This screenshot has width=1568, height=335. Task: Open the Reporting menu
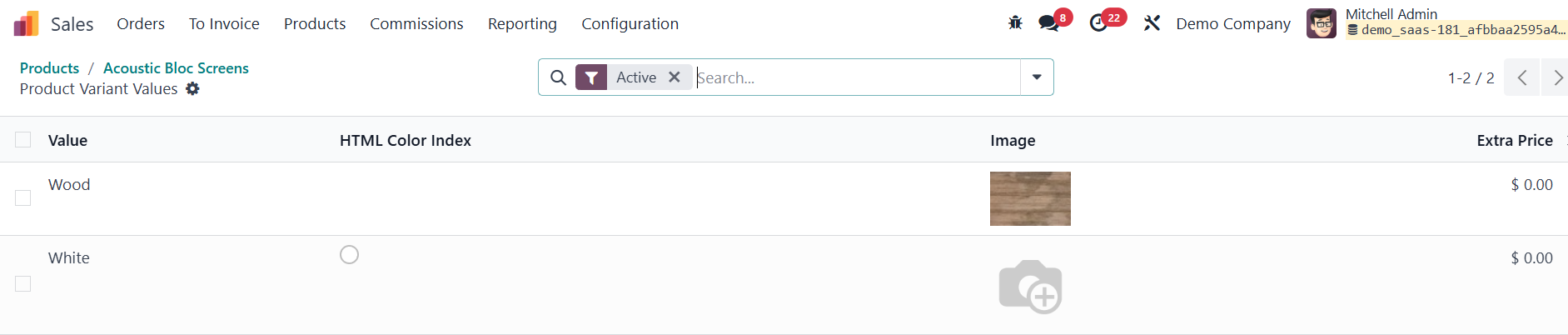522,23
